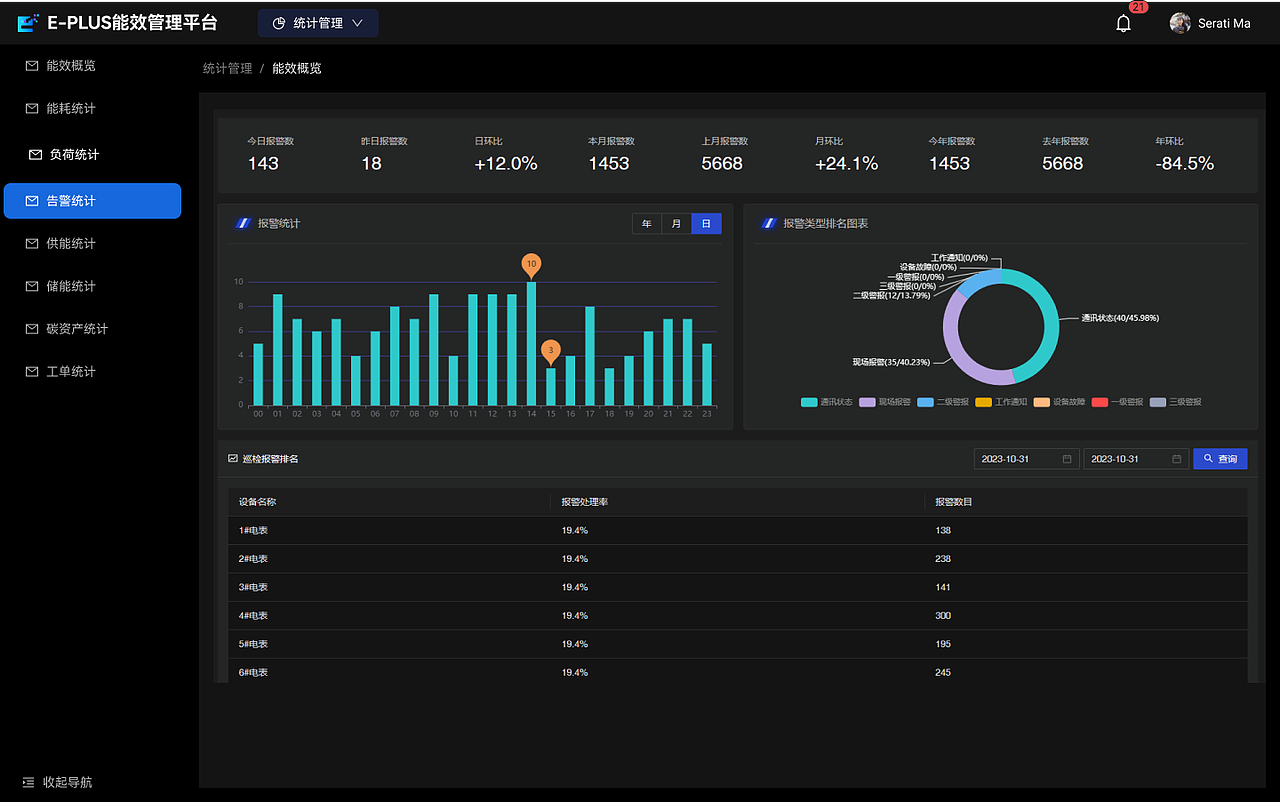Switch bar chart to 年 view
Screen dimensions: 1280x802
tap(647, 224)
